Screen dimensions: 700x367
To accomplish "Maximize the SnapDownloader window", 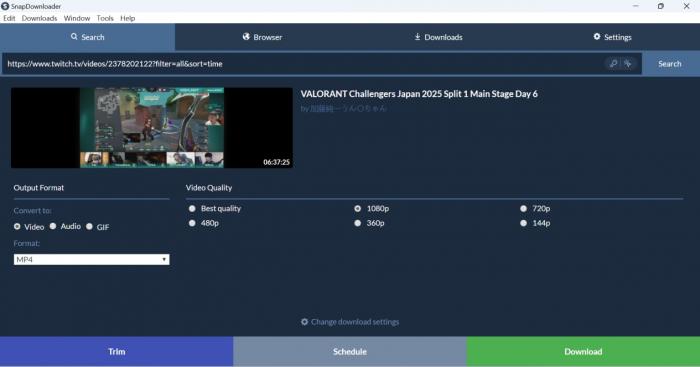I will 661,6.
